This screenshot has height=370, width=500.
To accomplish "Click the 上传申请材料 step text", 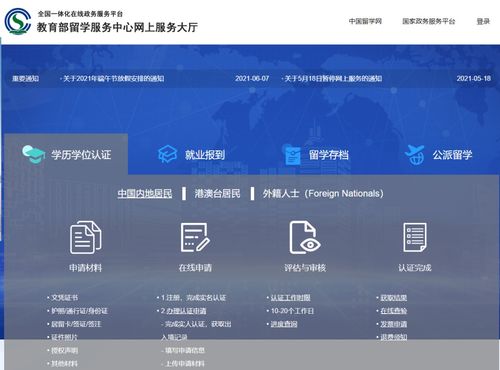I will tap(185, 363).
